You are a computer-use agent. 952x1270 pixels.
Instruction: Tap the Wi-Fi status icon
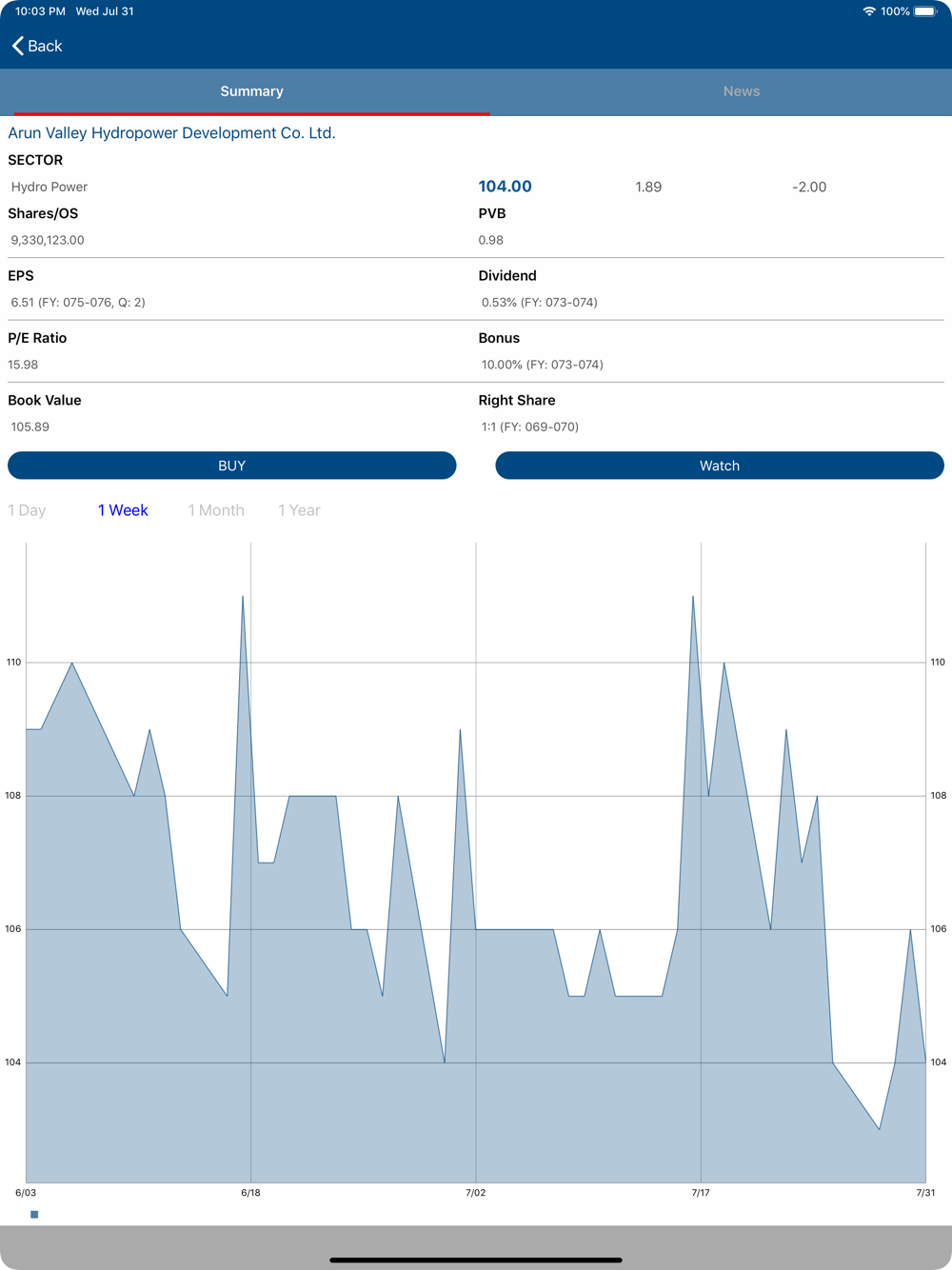[869, 11]
